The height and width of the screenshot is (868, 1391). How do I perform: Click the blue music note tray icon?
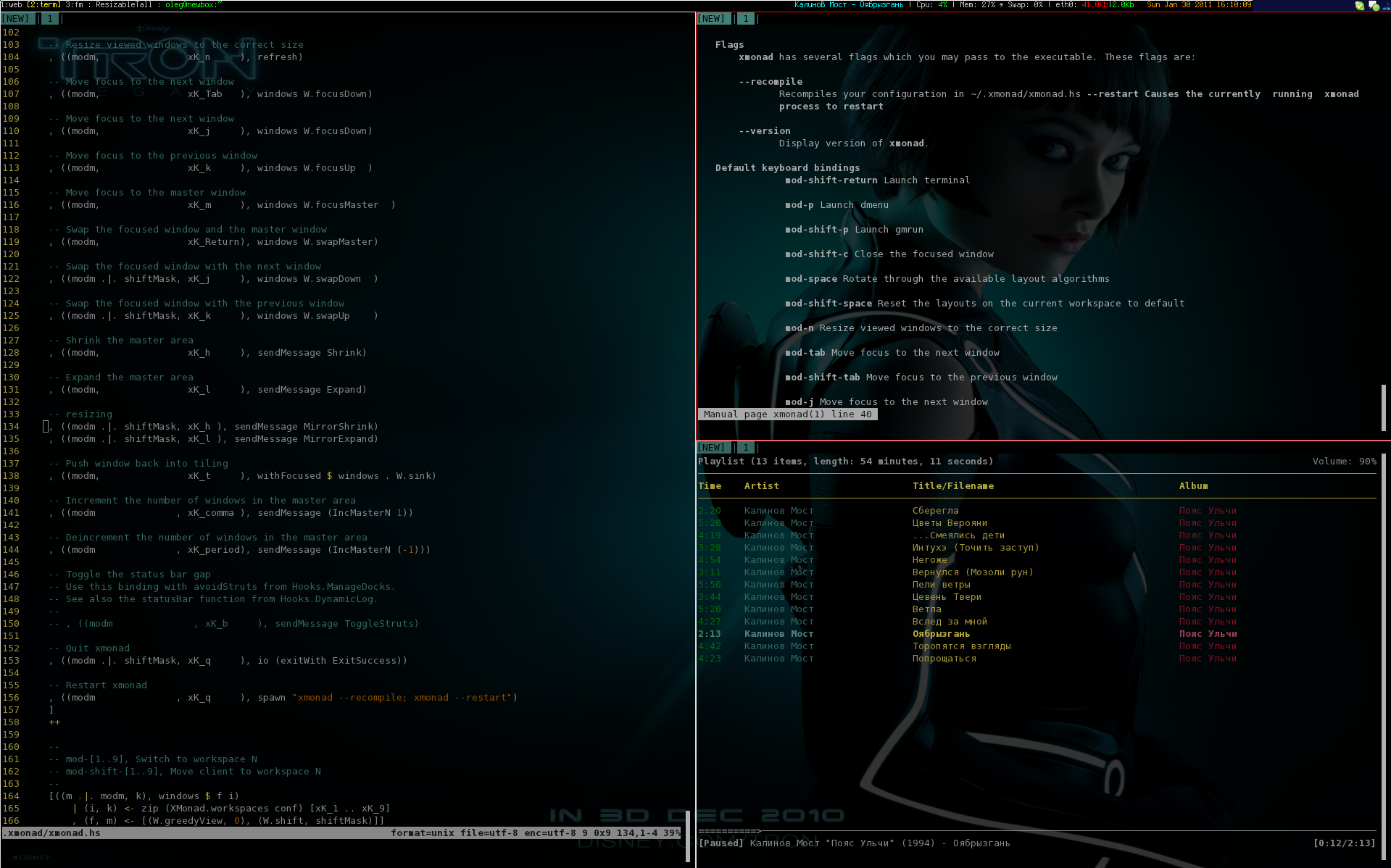coord(1385,5)
